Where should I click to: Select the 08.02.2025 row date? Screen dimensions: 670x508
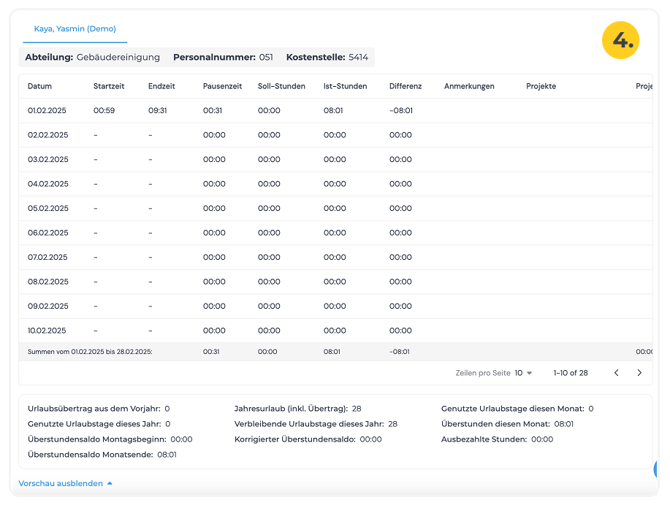click(48, 282)
